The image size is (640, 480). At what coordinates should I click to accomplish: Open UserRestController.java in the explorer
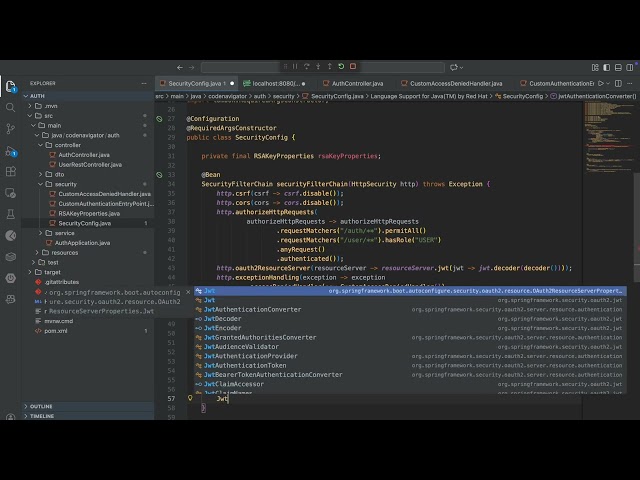click(90, 164)
